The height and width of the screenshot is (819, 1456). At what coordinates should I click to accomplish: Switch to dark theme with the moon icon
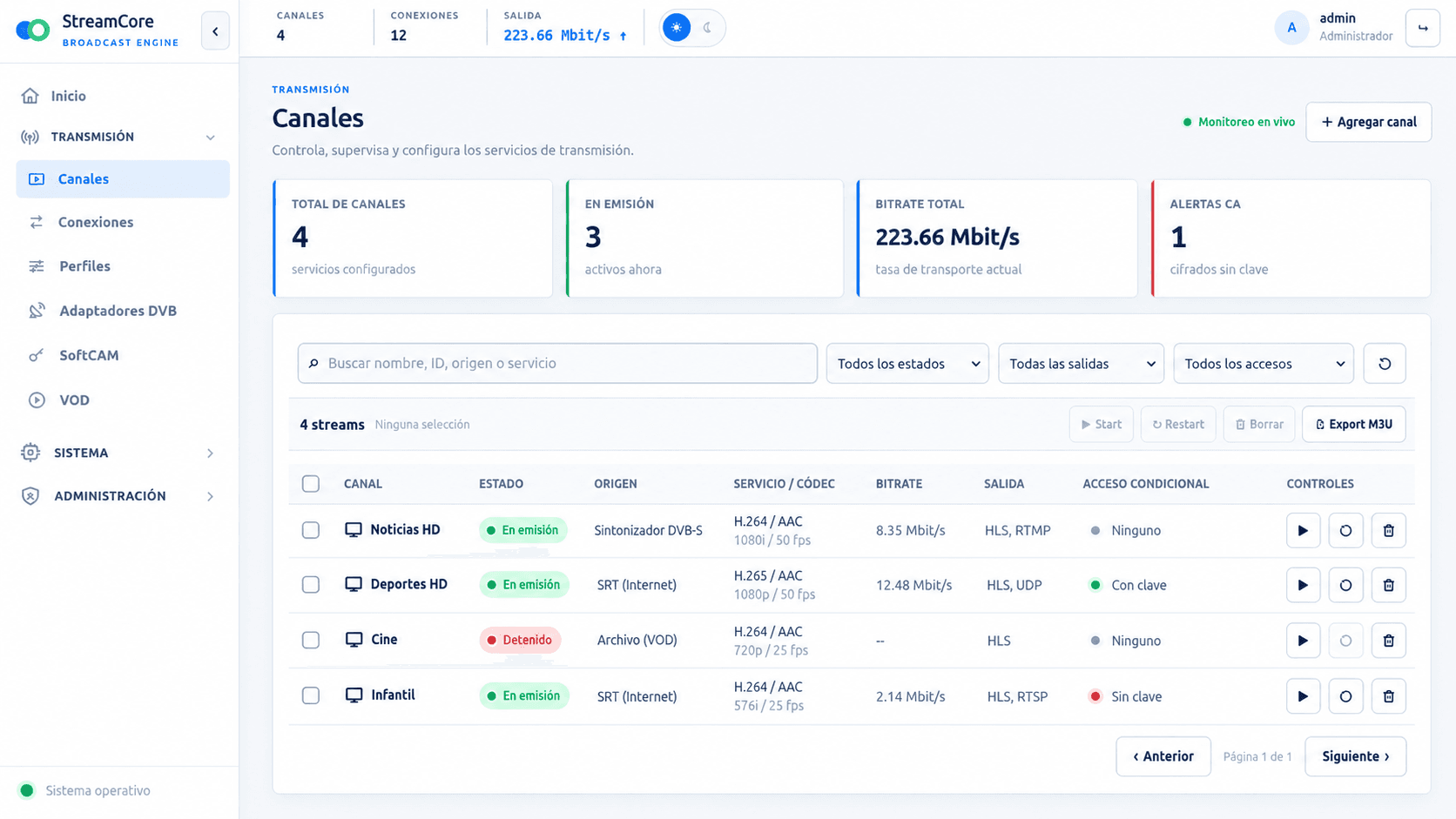coord(708,28)
